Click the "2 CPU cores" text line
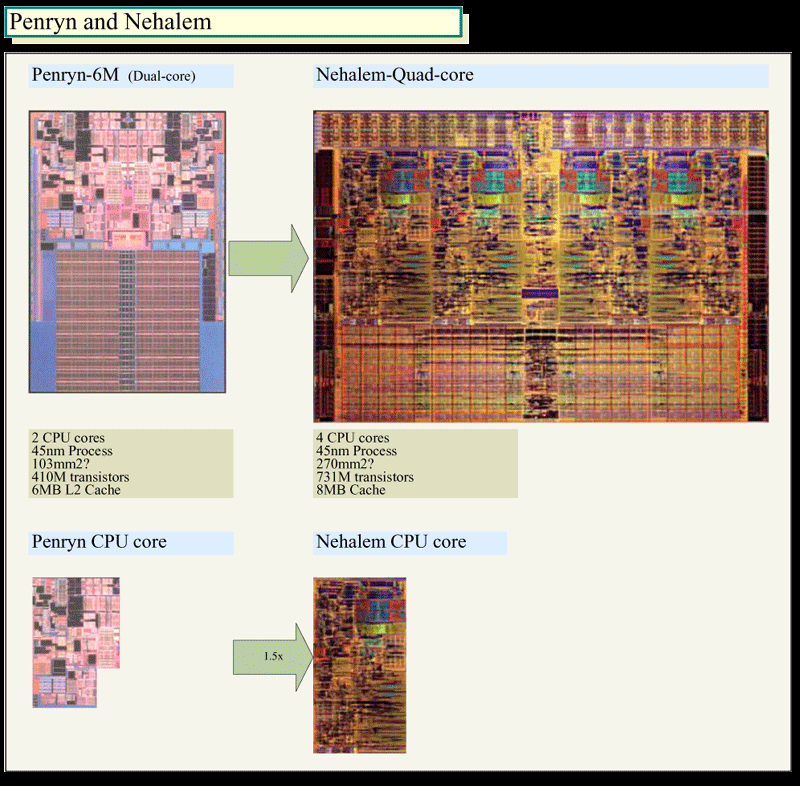Screen dimensions: 800x786 [x=68, y=438]
